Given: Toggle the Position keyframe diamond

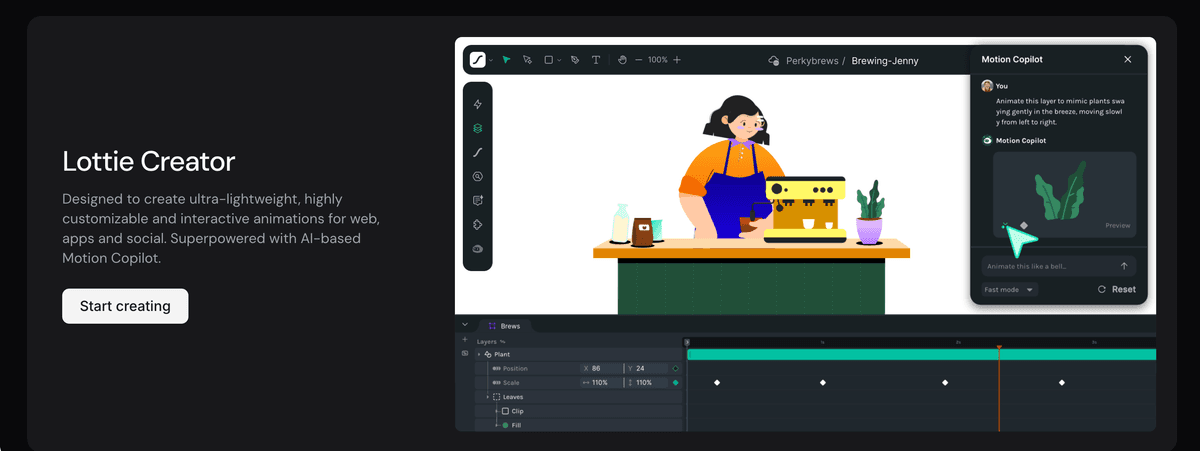Looking at the screenshot, I should 676,369.
